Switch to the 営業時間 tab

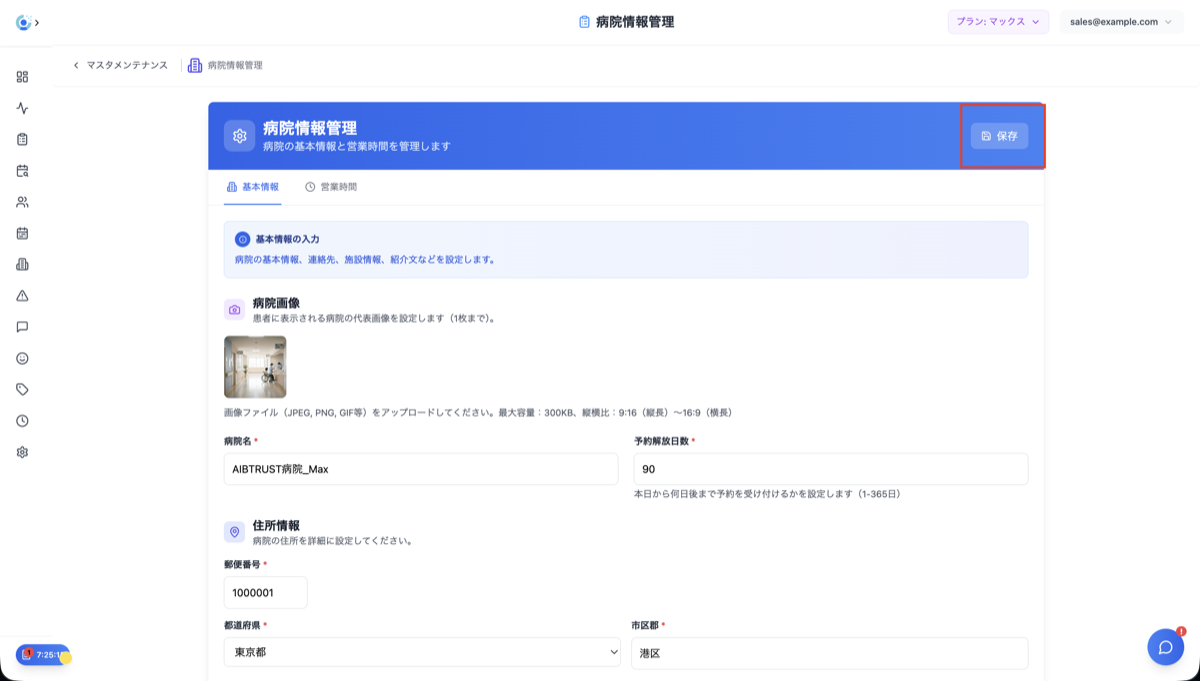(x=331, y=186)
